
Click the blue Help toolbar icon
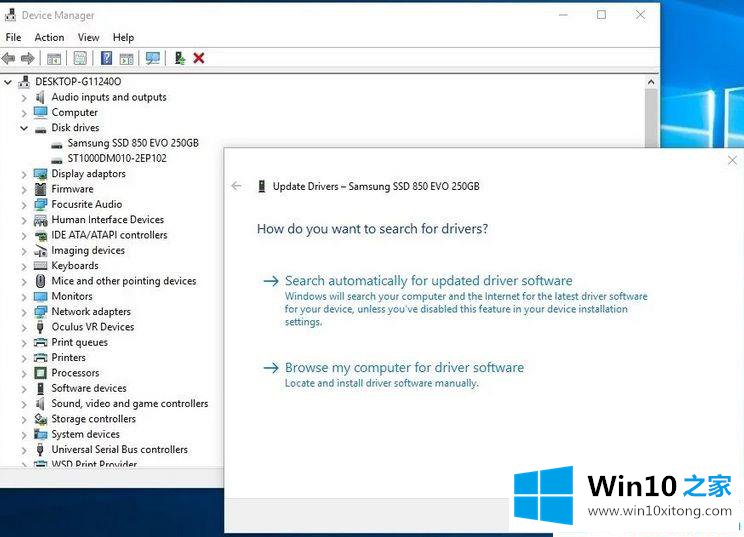pos(107,58)
